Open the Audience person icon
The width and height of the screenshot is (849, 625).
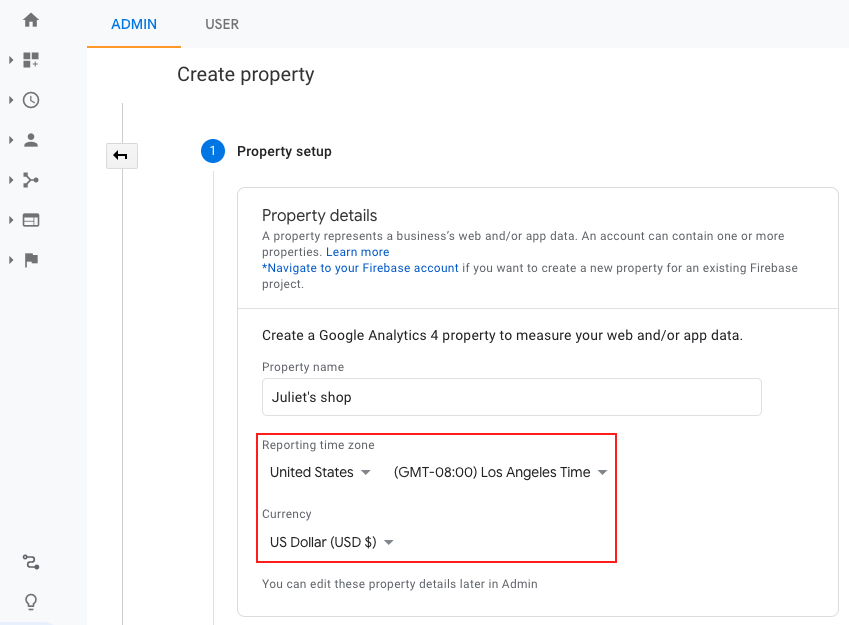tap(31, 140)
